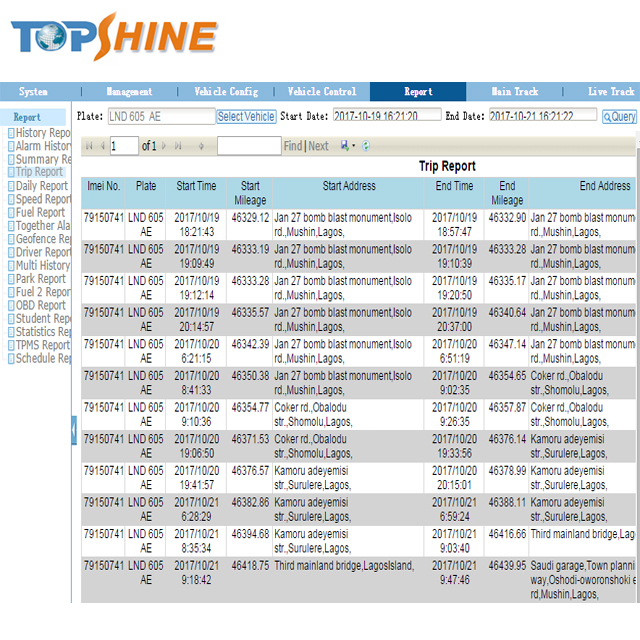
Task: Jump to last page arrow
Action: [178, 146]
